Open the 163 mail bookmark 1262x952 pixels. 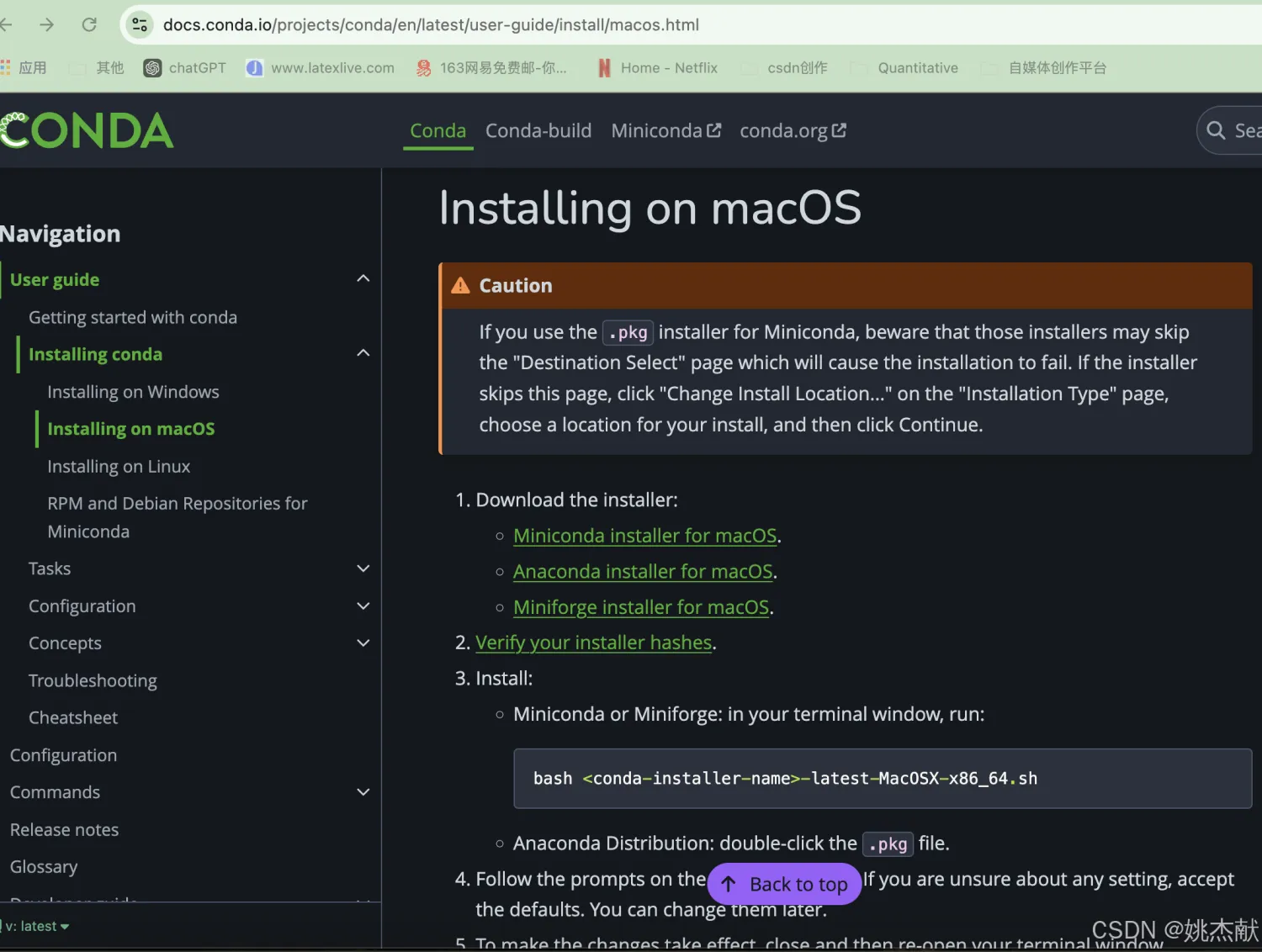pyautogui.click(x=491, y=68)
